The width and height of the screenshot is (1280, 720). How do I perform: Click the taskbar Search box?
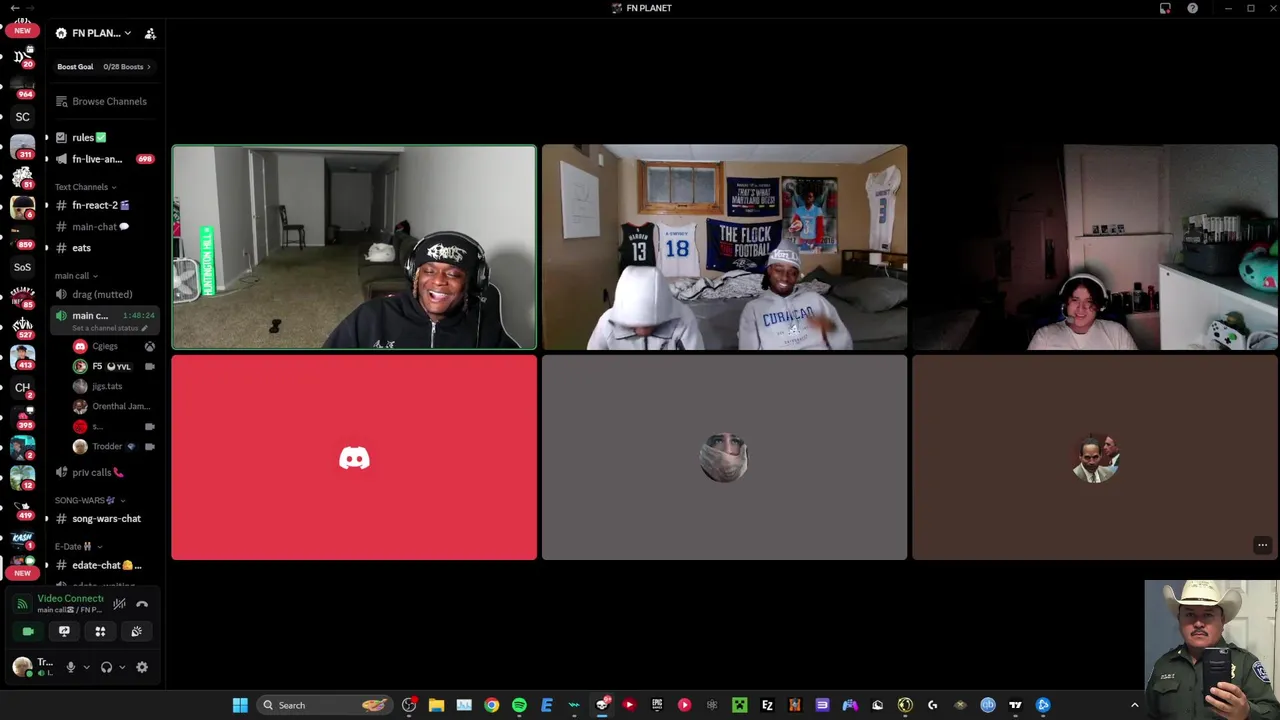325,705
